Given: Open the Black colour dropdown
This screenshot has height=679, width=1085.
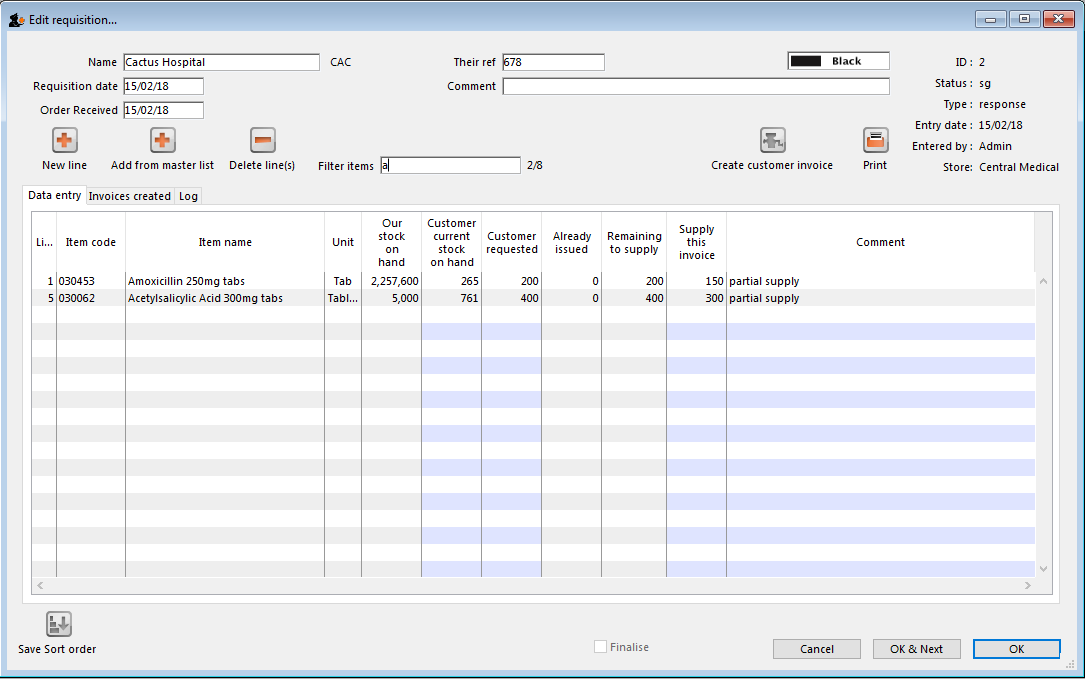Looking at the screenshot, I should [839, 61].
